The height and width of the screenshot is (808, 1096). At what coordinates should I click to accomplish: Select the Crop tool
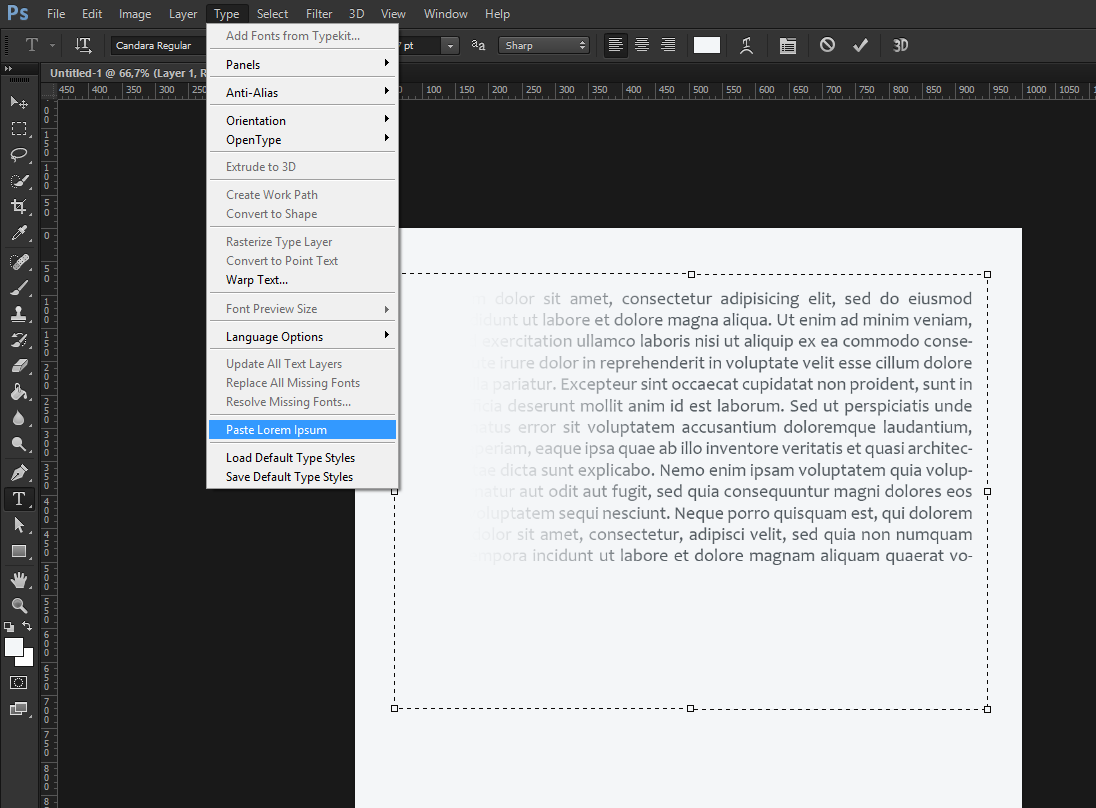tap(19, 207)
